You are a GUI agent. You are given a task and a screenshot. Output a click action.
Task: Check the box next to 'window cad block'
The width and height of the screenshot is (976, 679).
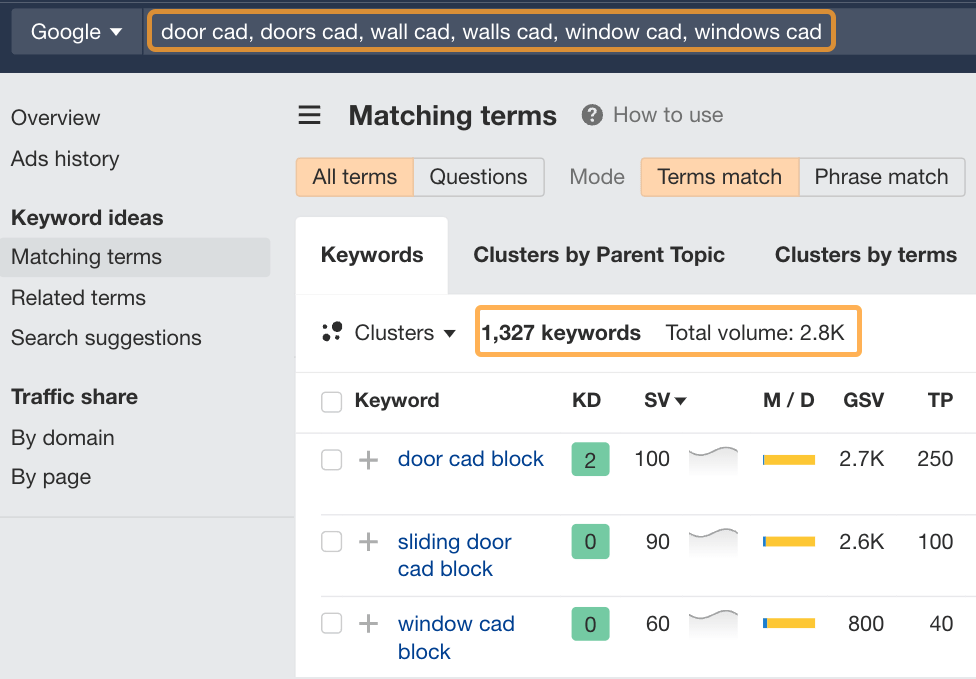pyautogui.click(x=331, y=623)
